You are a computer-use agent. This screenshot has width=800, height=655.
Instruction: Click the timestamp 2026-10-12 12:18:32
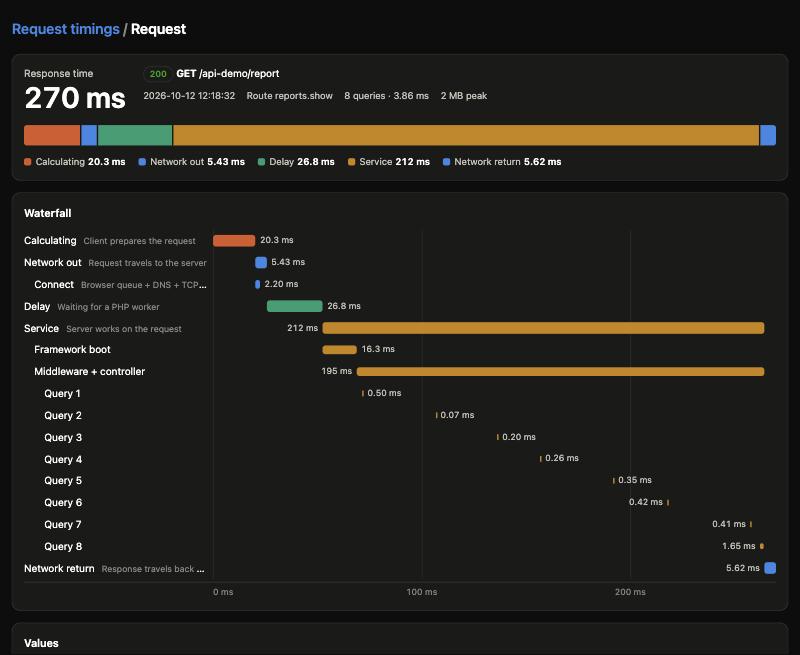[x=189, y=96]
